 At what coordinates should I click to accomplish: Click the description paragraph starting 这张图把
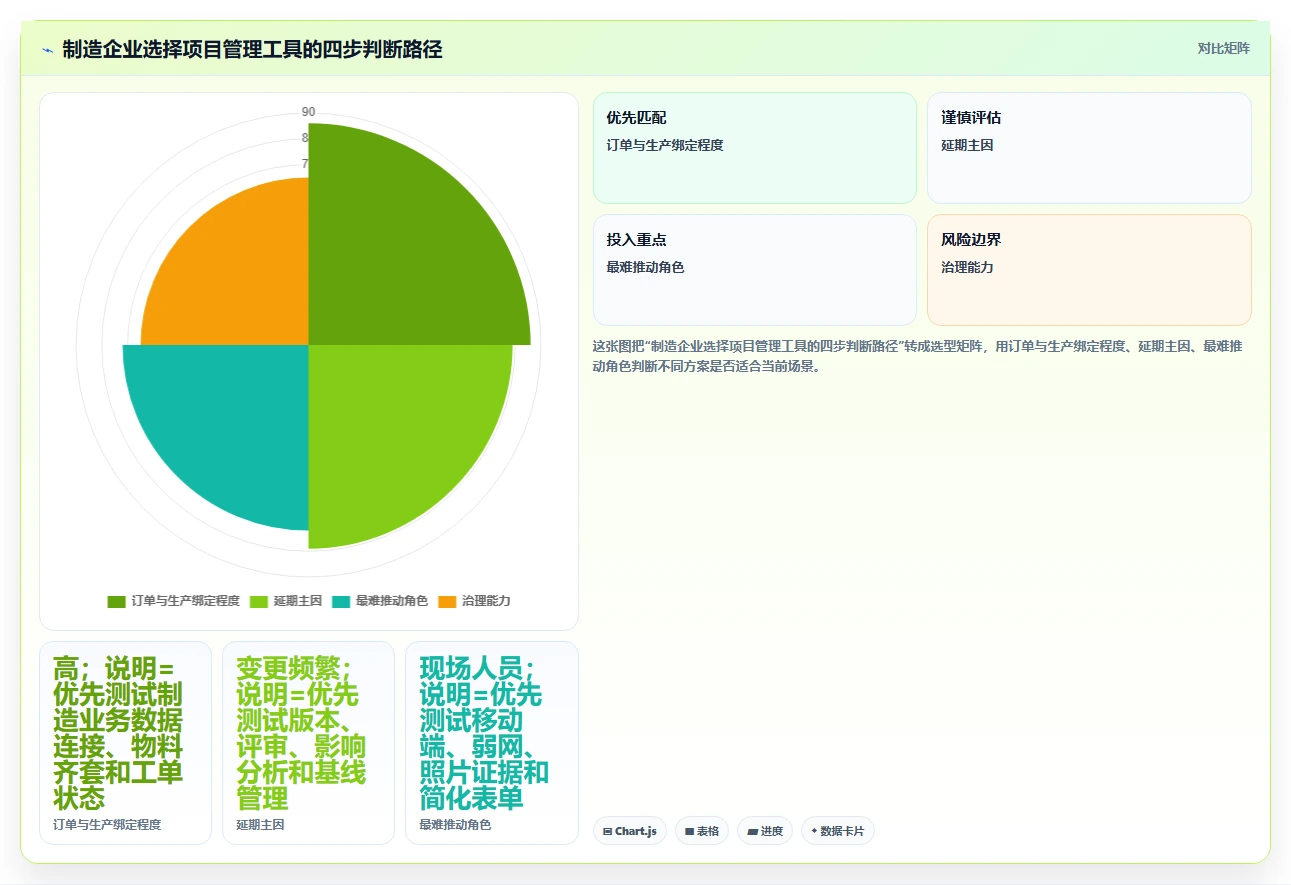[918, 356]
